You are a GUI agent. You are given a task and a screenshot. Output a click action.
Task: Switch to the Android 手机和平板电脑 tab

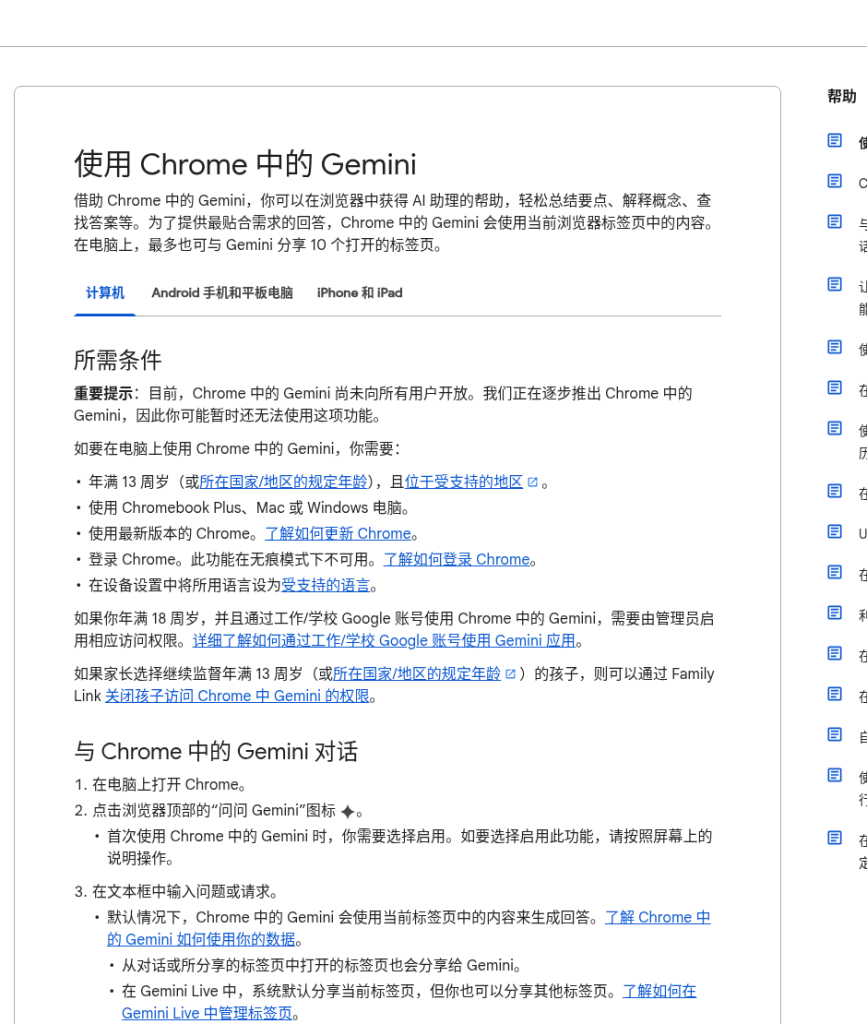tap(222, 293)
